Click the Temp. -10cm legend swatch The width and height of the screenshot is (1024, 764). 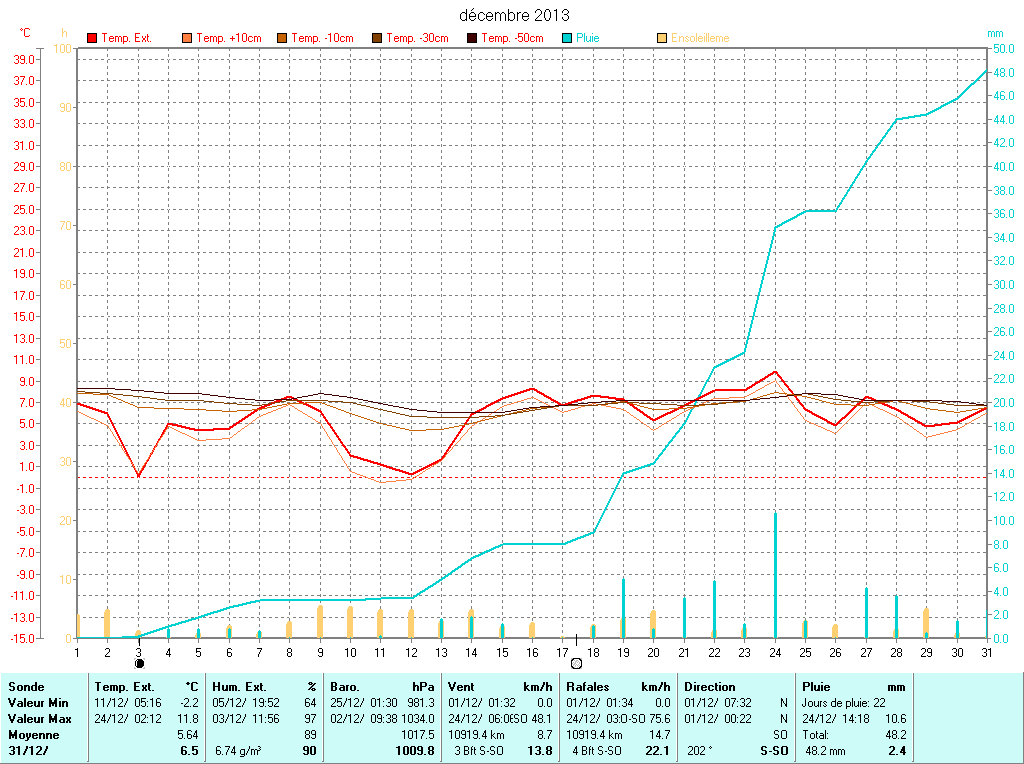282,38
